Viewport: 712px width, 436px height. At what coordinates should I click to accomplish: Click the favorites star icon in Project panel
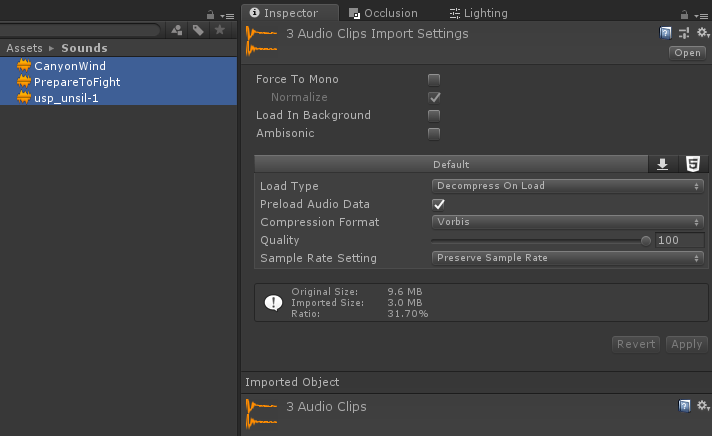220,30
